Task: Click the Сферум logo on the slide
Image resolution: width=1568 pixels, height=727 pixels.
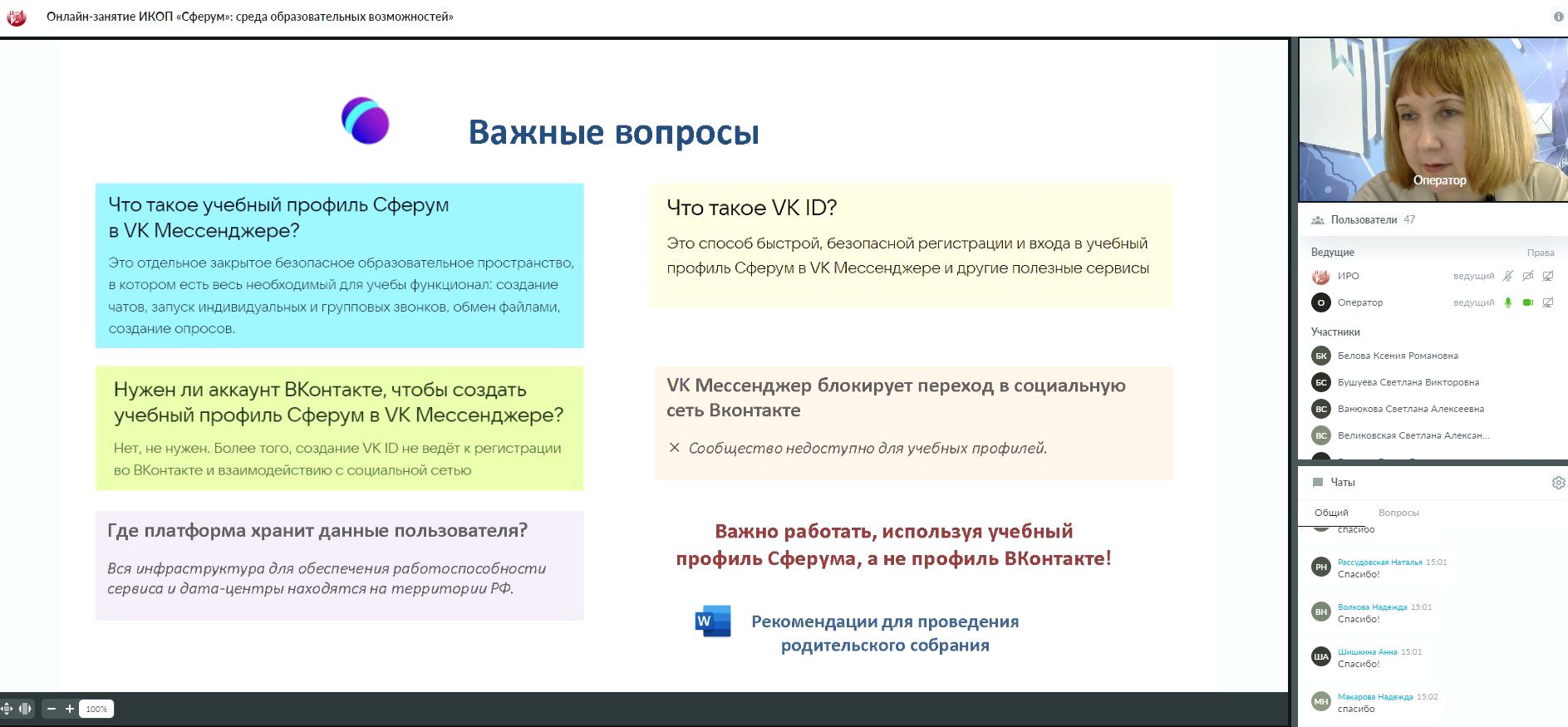Action: pos(366,120)
